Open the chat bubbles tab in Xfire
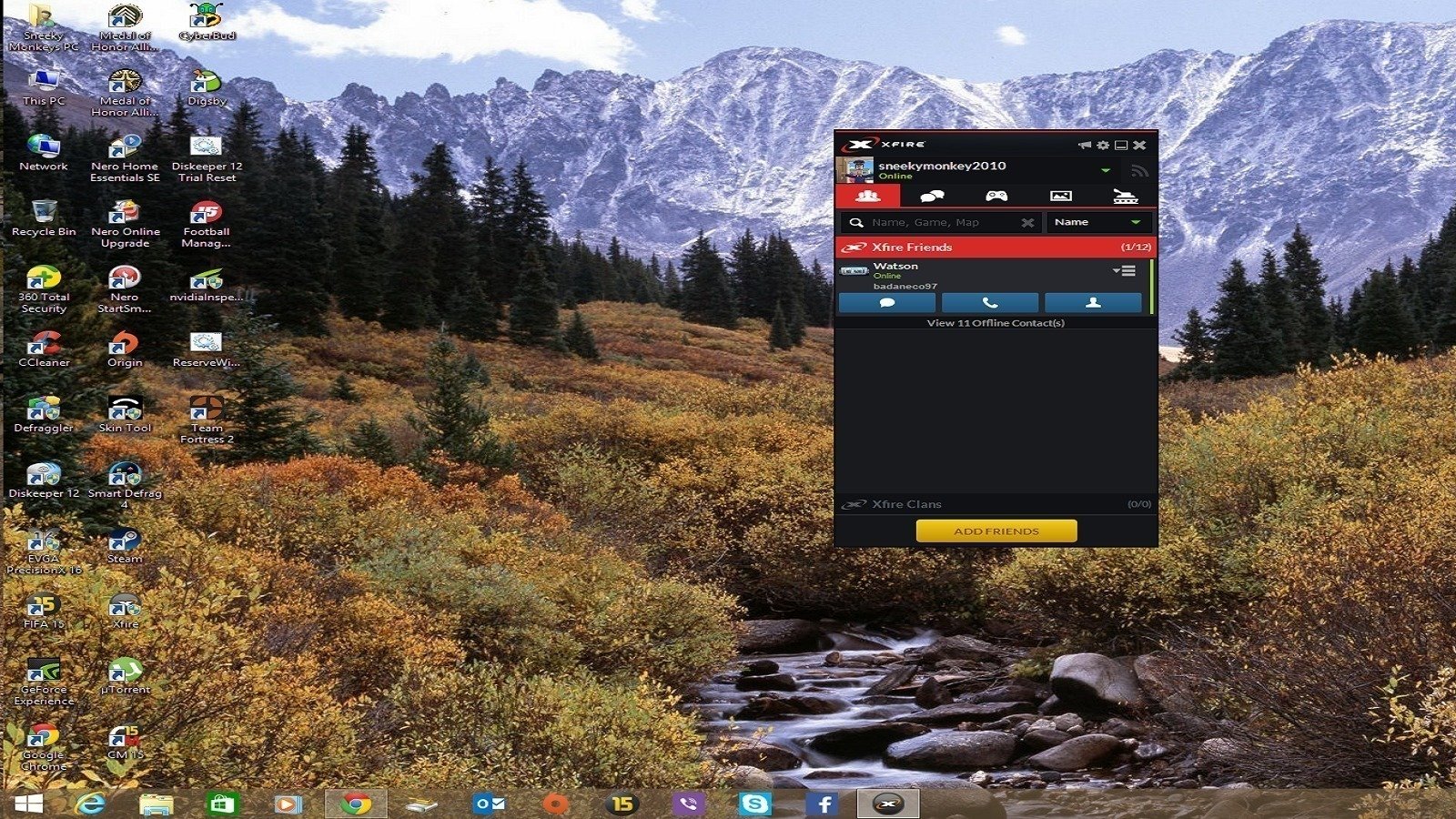This screenshot has width=1456, height=819. [x=932, y=194]
